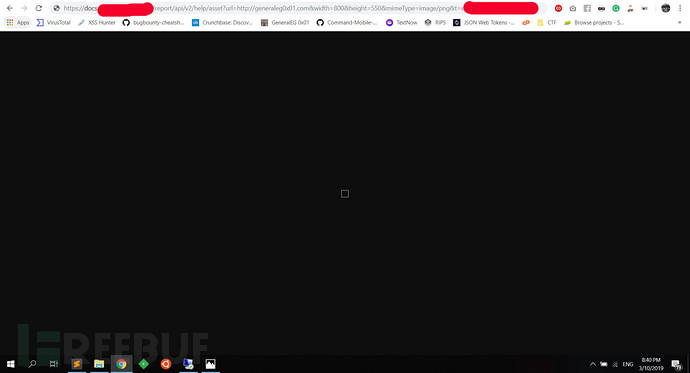Open the TextNow bookmark
Image resolution: width=690 pixels, height=373 pixels.
pos(401,22)
